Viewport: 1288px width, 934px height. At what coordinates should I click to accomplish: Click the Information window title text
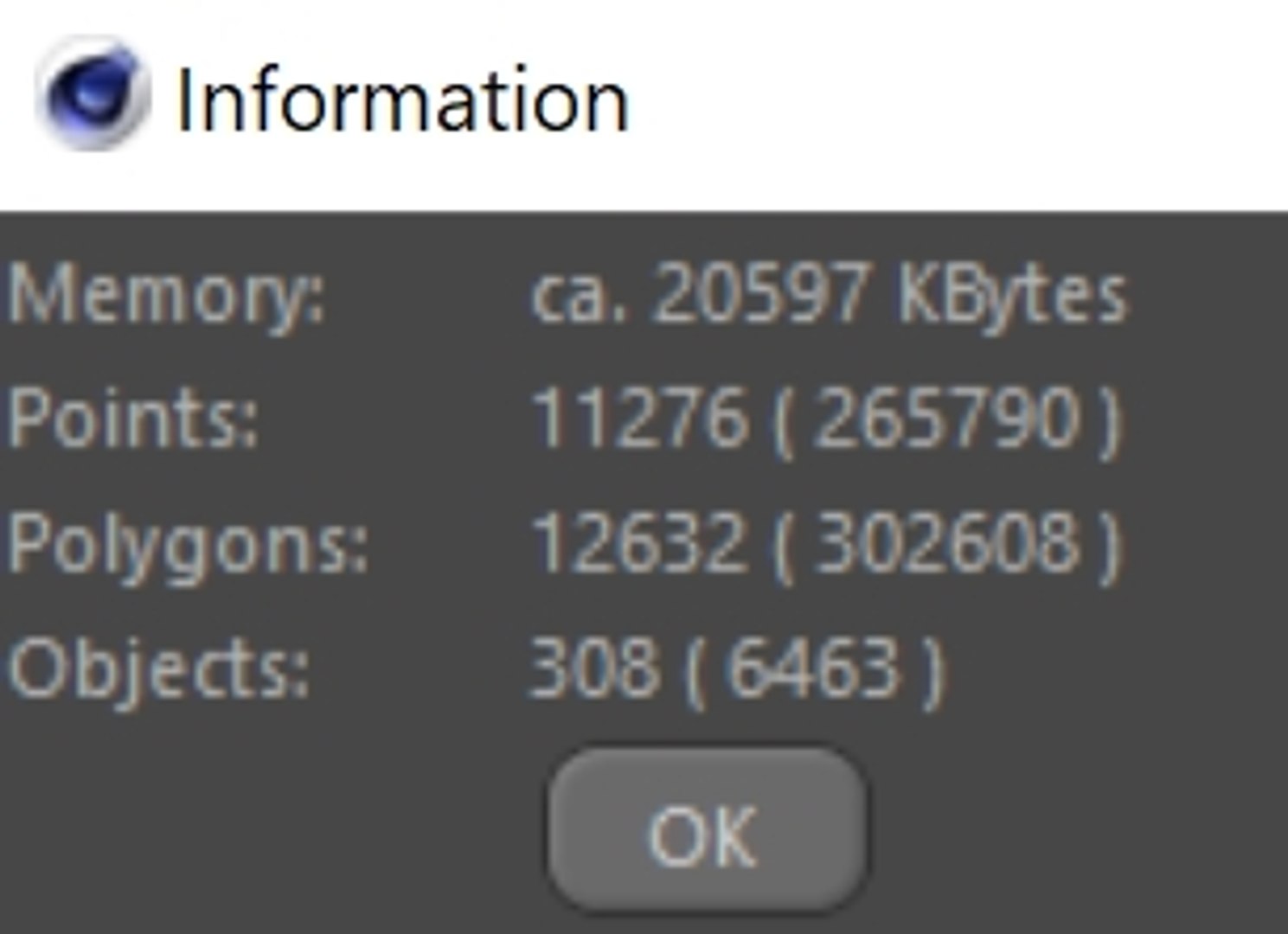402,102
